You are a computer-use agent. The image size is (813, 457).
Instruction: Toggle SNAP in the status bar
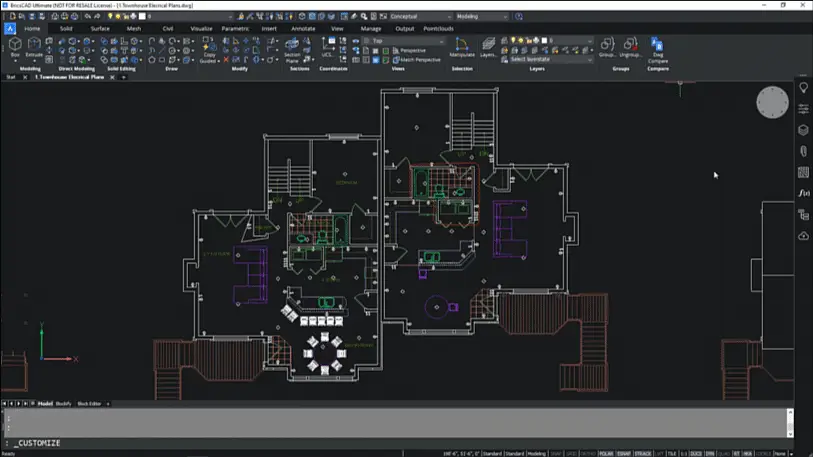click(556, 454)
